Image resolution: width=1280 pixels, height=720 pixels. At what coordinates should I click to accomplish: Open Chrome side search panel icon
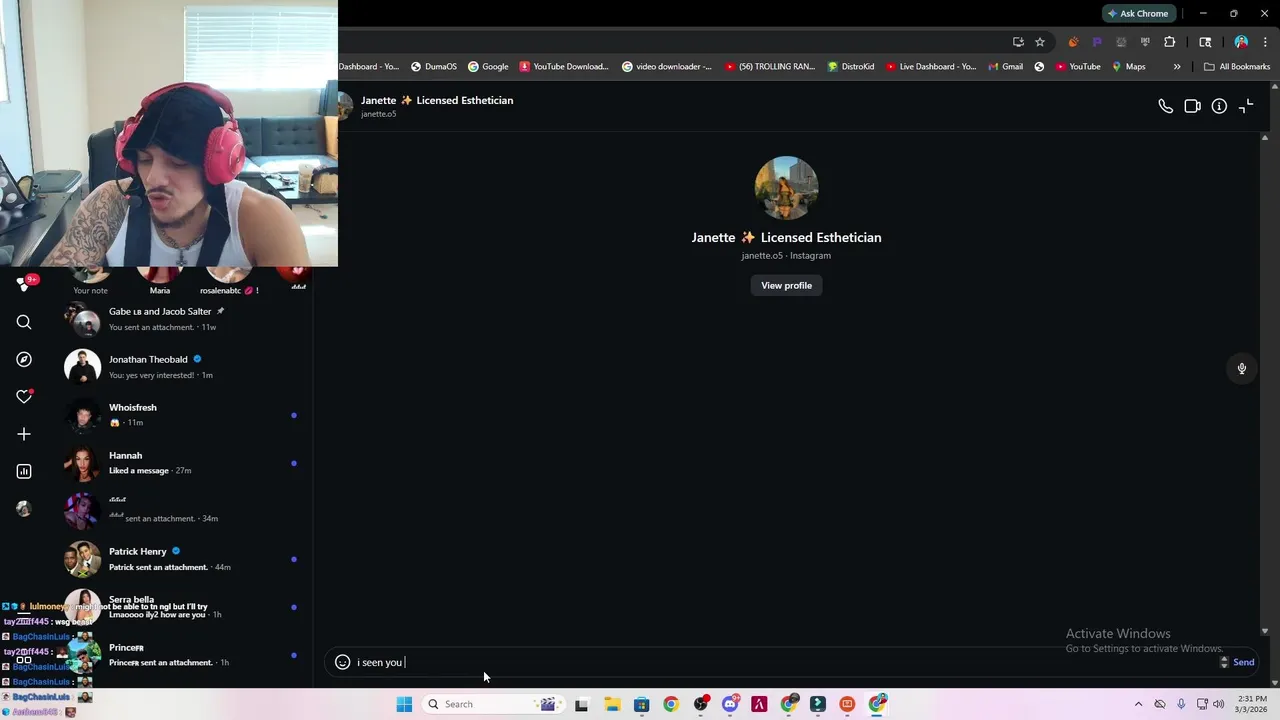[x=1205, y=42]
